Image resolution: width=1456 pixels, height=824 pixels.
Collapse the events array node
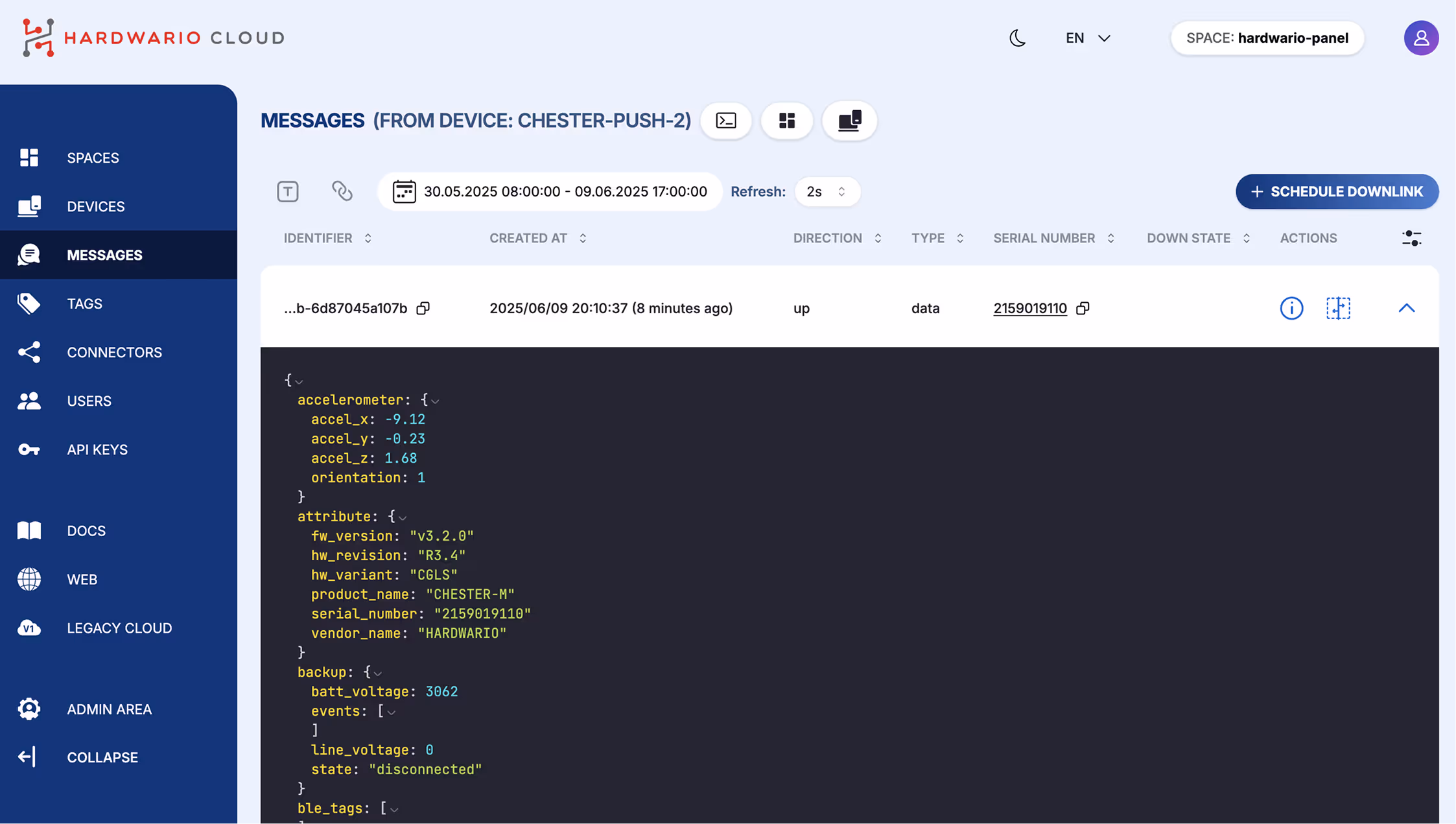coord(392,712)
